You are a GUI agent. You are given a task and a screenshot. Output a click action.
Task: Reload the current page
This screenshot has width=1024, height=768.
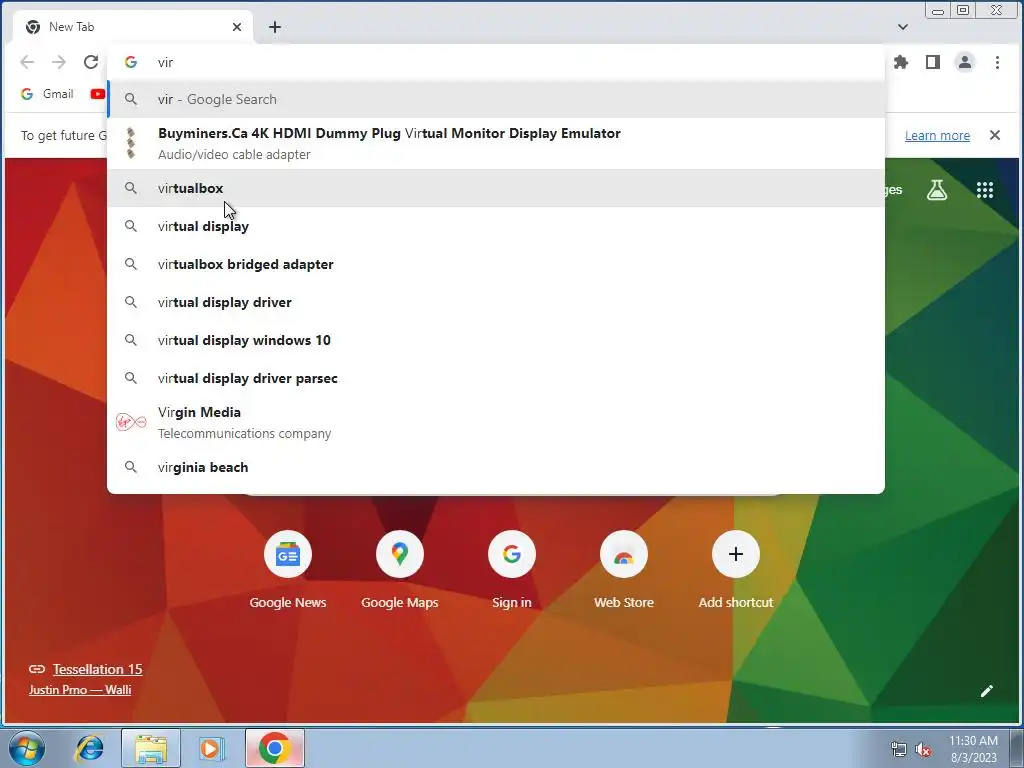point(91,62)
